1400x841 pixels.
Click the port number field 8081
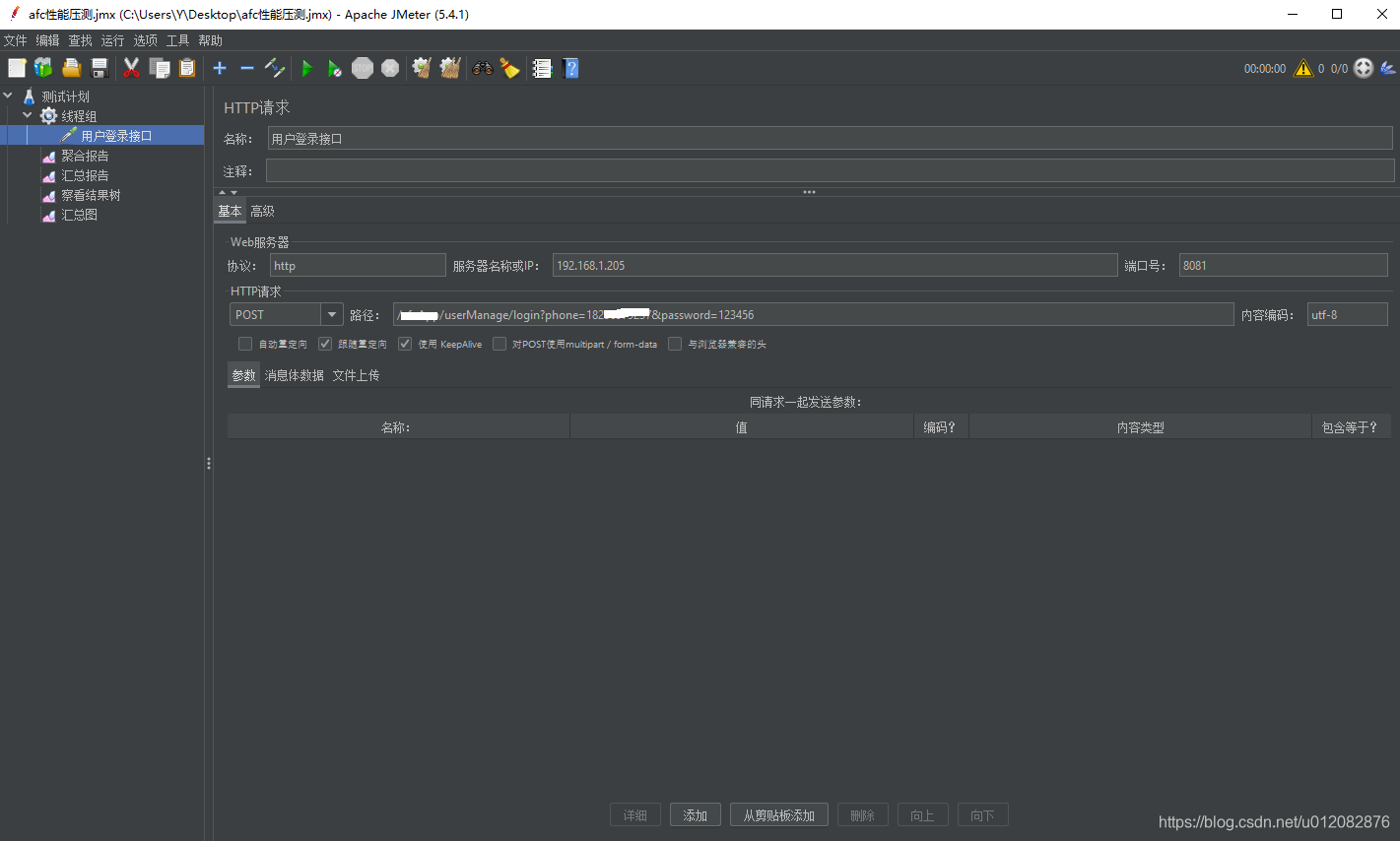click(x=1283, y=265)
